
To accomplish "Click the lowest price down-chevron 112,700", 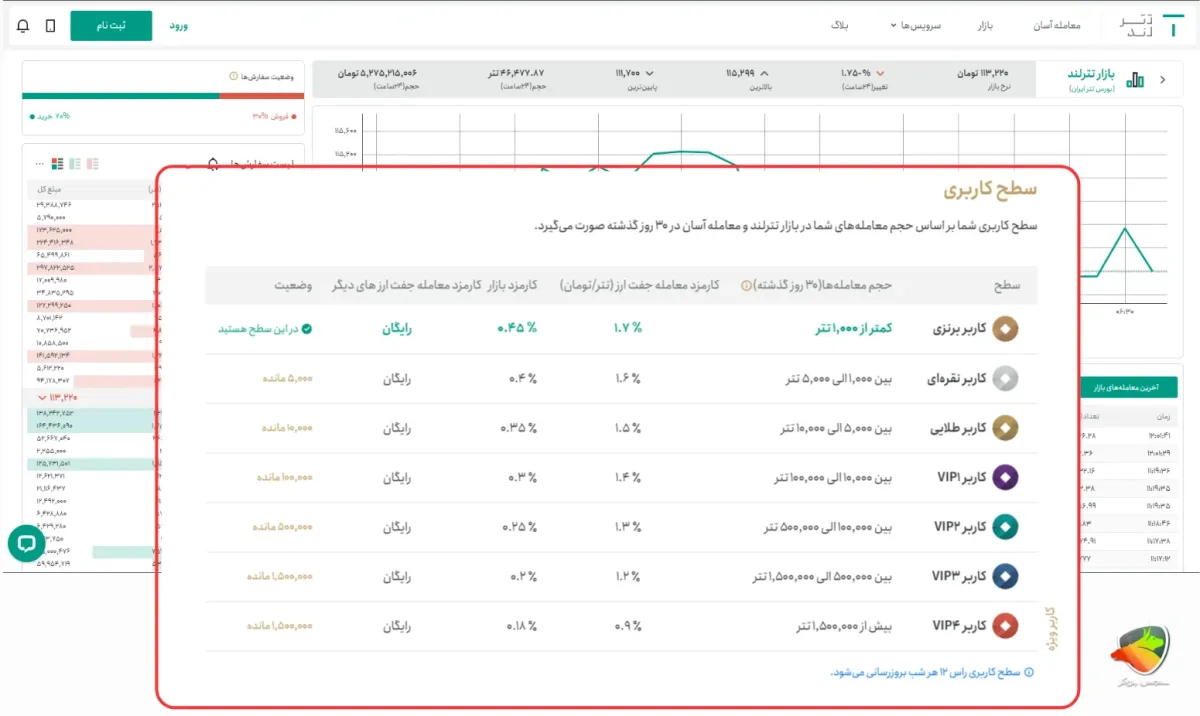I will point(649,73).
